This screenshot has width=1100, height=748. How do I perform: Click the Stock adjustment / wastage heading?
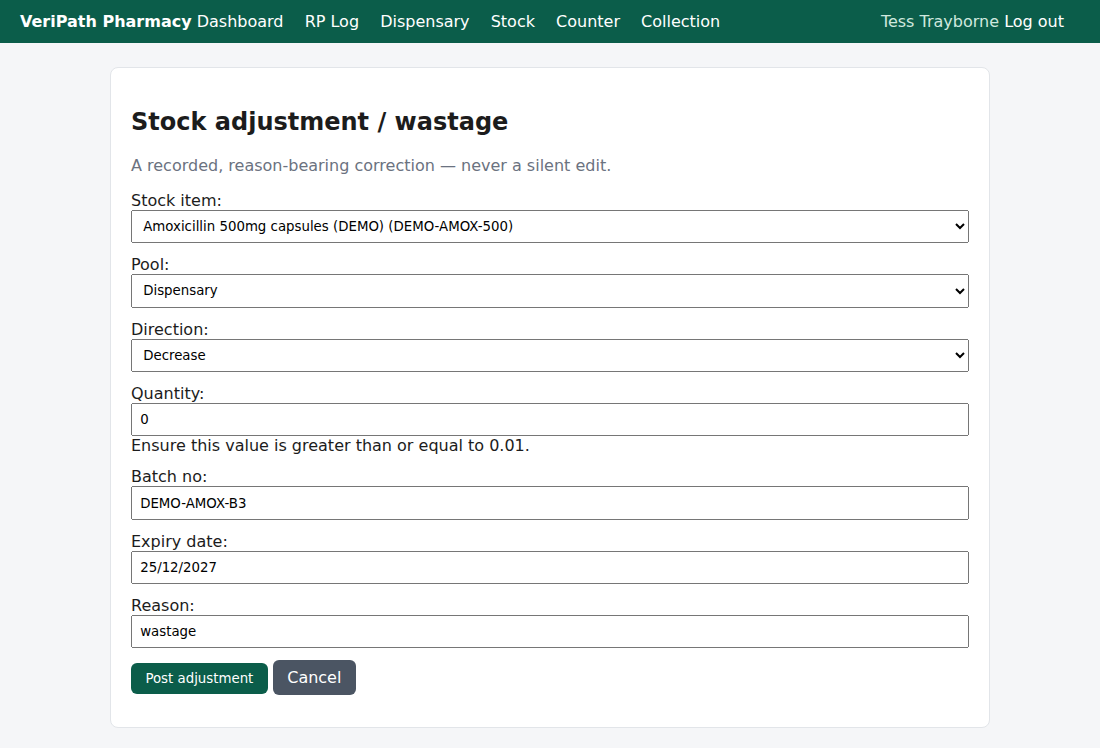(319, 121)
